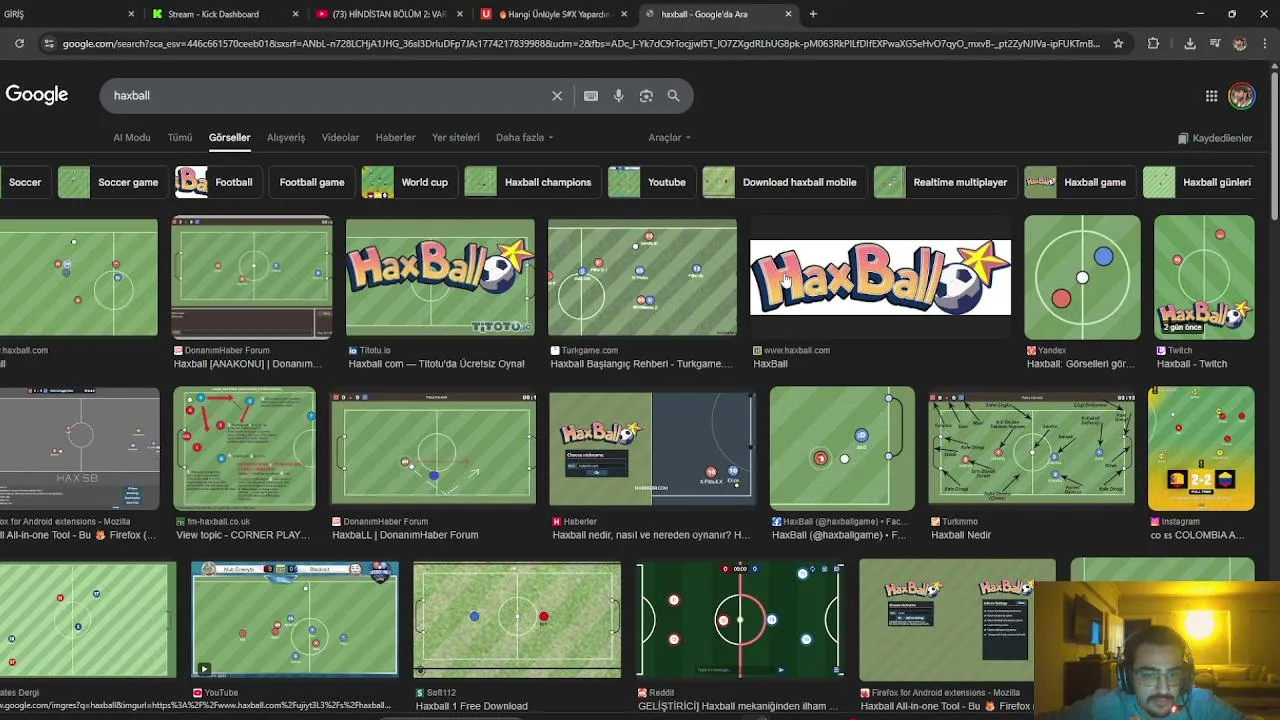Switch to the Hangi Ünlüyle tab
Viewport: 1280px width, 720px height.
point(553,14)
